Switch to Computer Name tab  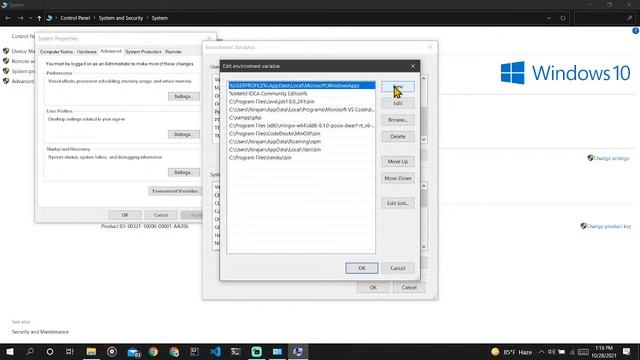click(56, 52)
